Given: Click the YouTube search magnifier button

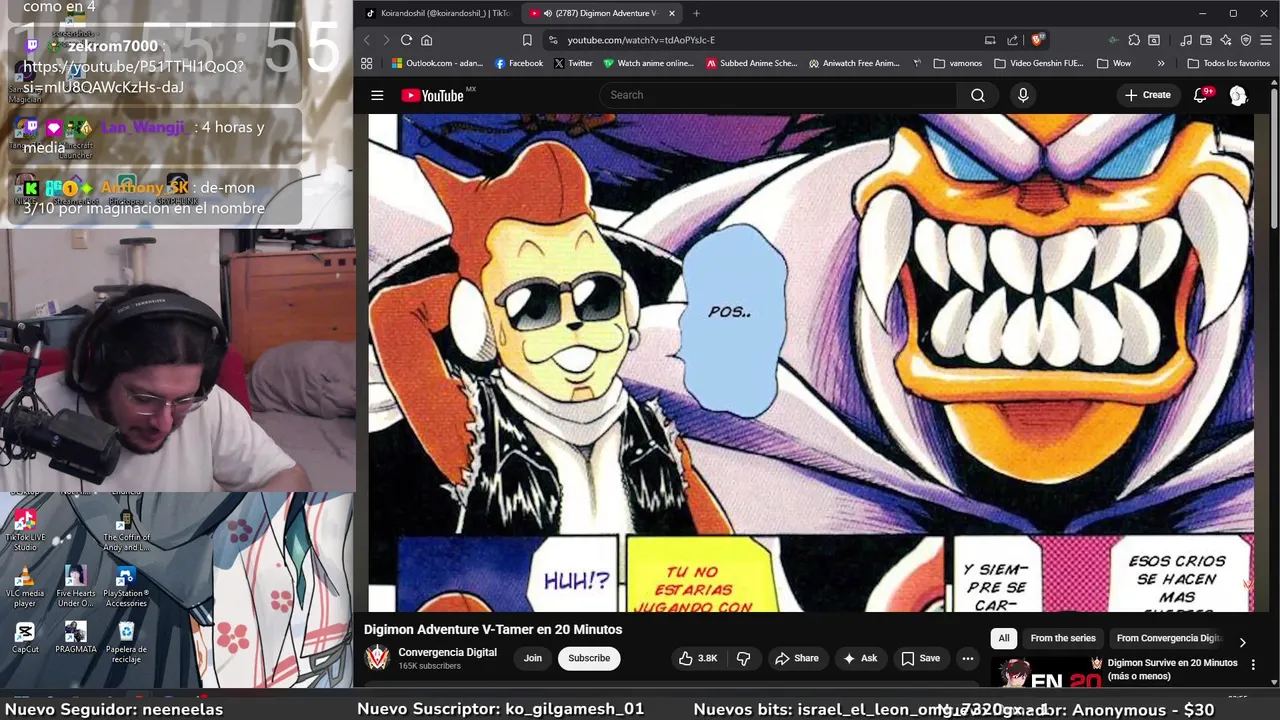Looking at the screenshot, I should tap(978, 95).
